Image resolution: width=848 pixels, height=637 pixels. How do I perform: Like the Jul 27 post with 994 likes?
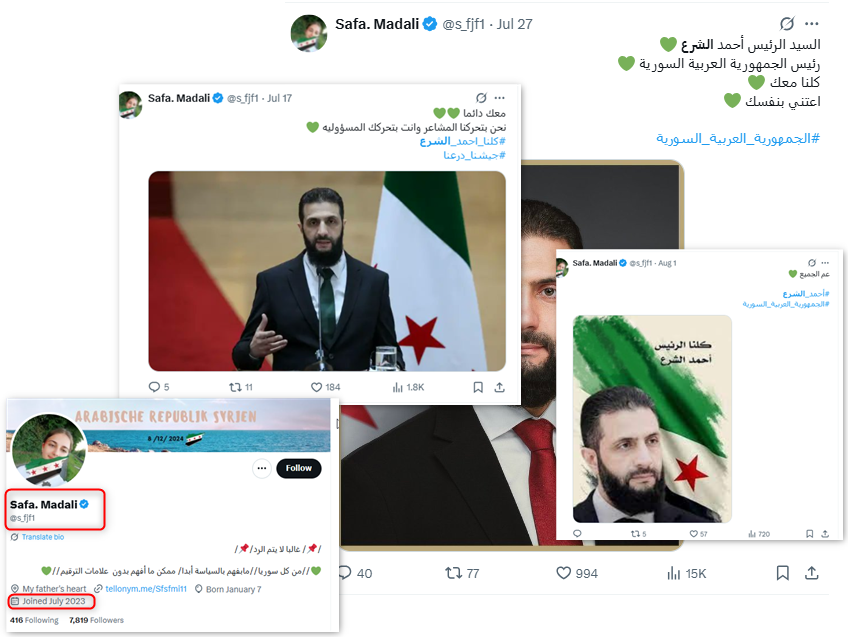pos(577,573)
